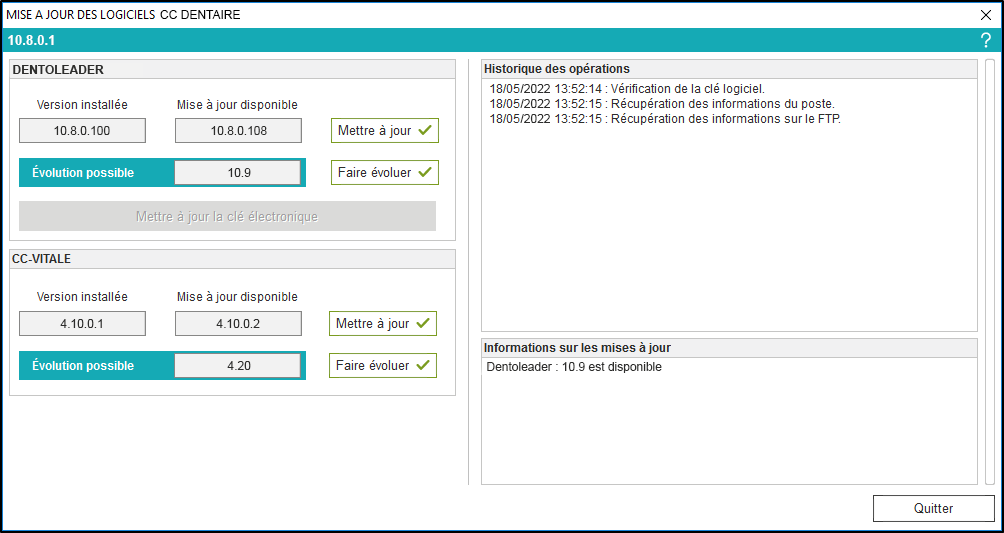Image resolution: width=1004 pixels, height=533 pixels.
Task: Click 'Historique des opérations' header
Action: point(729,69)
